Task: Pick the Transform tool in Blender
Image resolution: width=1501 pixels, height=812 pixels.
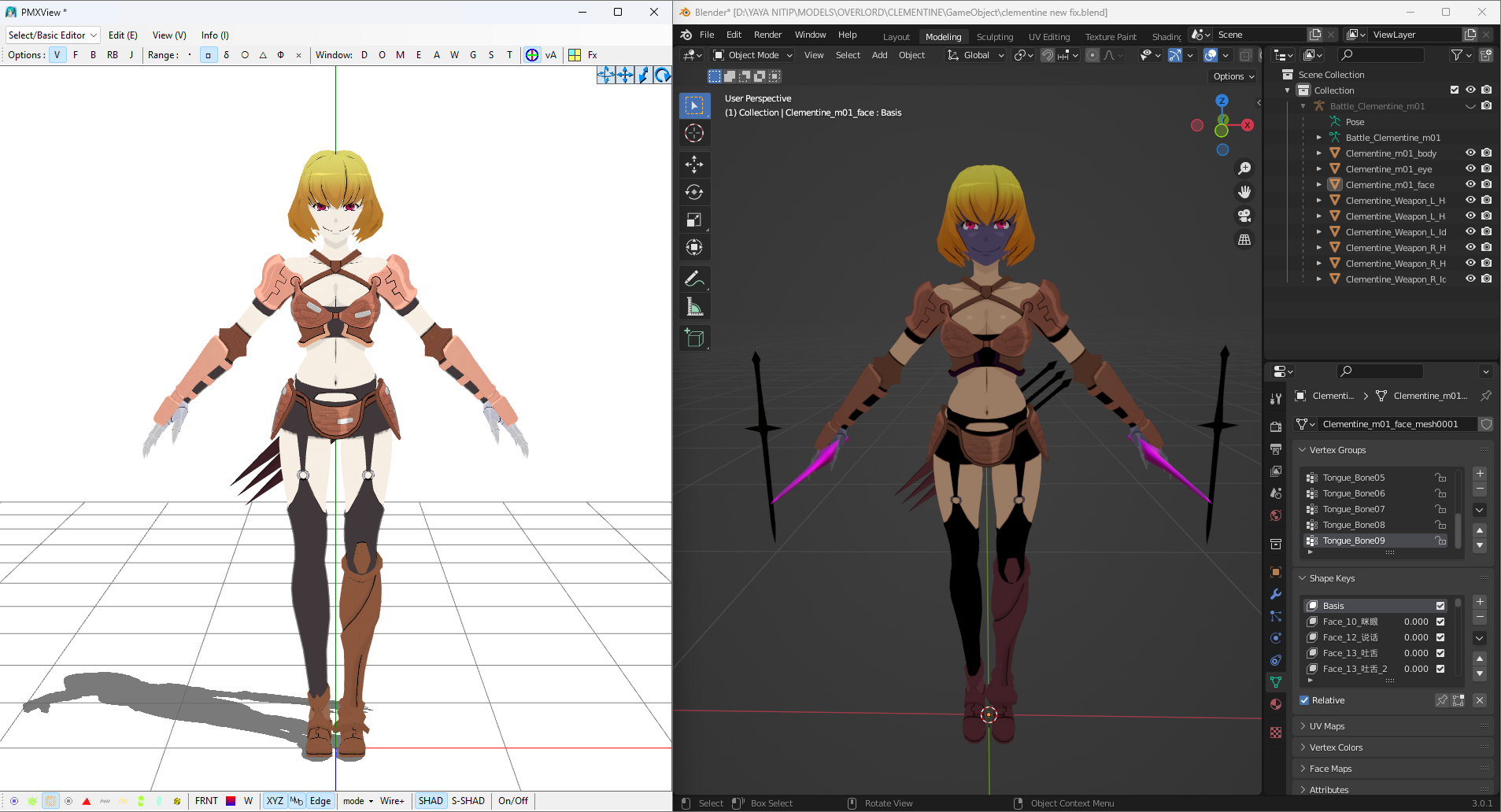Action: click(x=694, y=247)
